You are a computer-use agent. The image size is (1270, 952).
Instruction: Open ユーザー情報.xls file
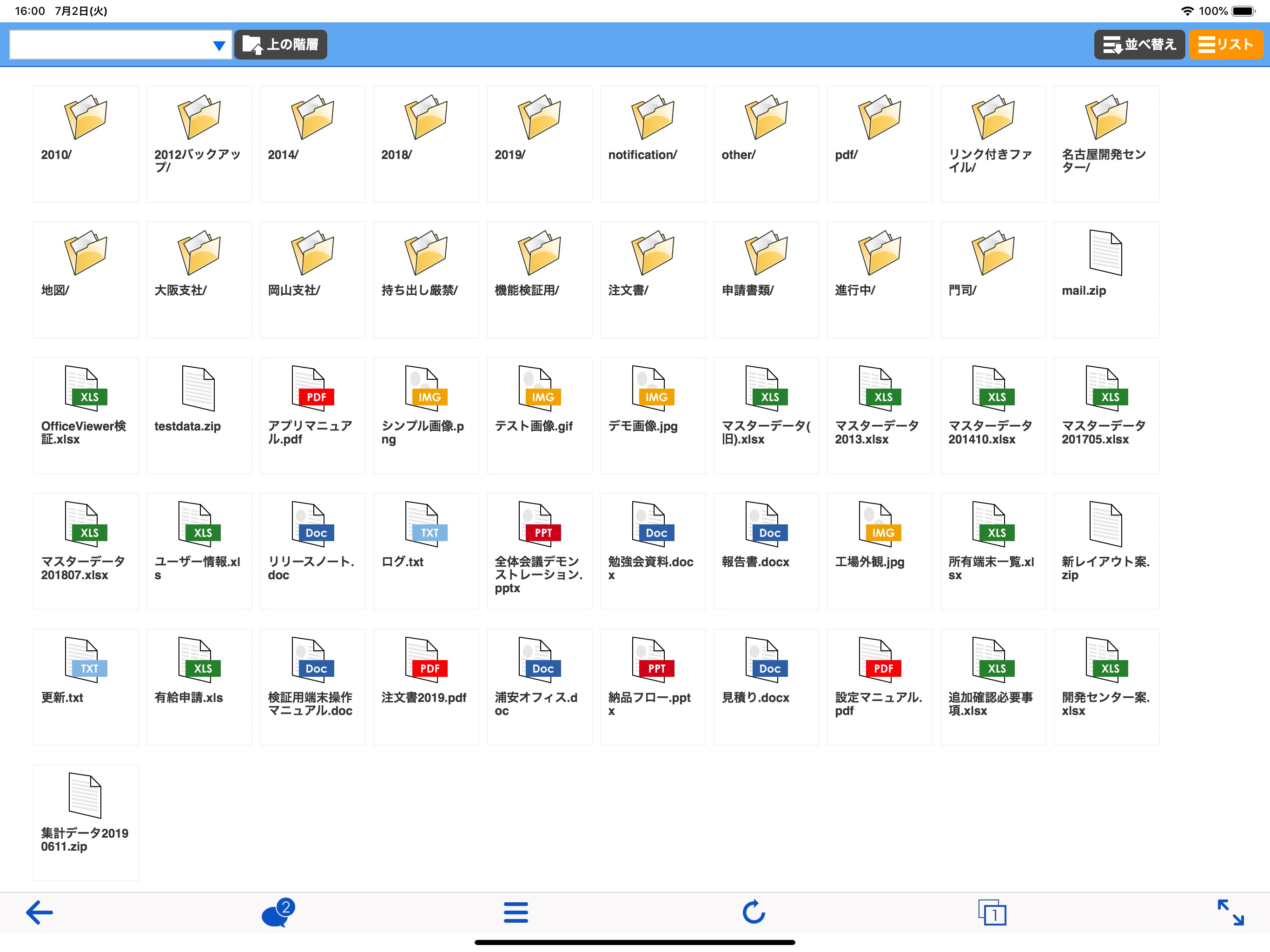199,551
